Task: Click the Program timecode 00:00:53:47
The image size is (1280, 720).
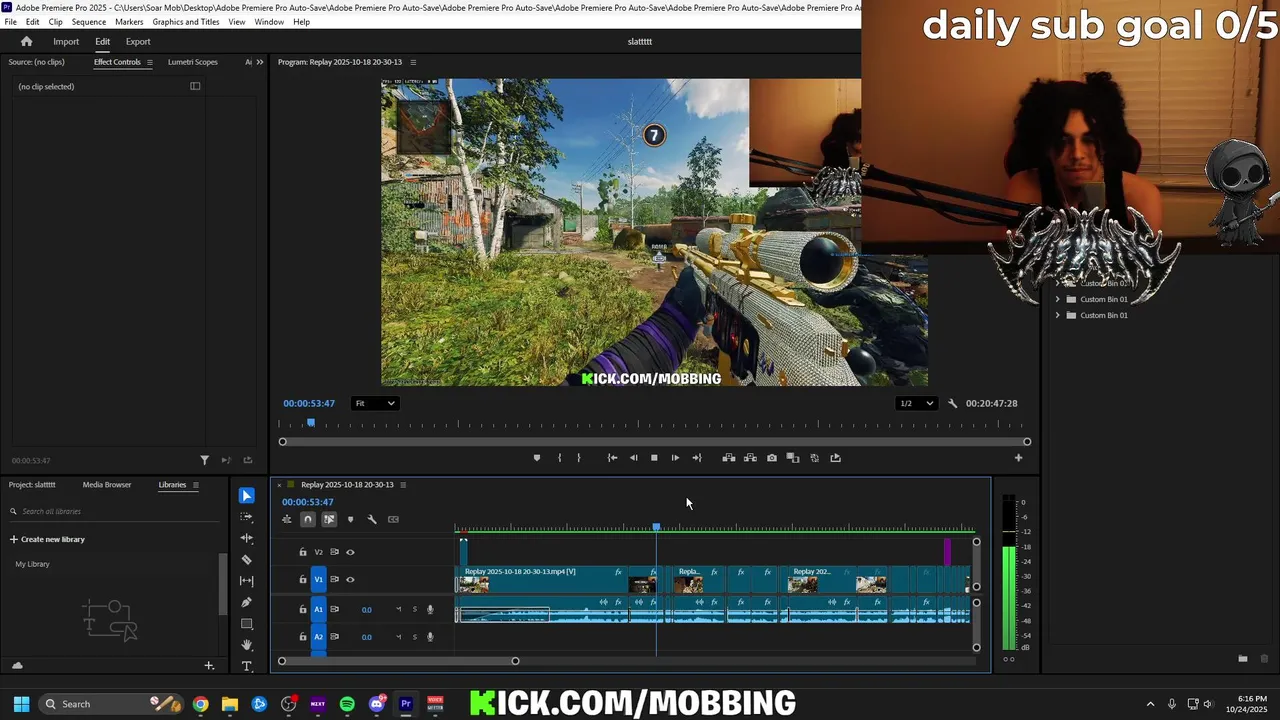Action: pyautogui.click(x=309, y=403)
